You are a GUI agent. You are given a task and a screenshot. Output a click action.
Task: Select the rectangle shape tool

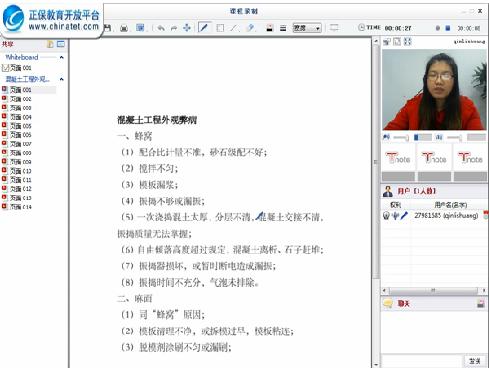point(220,28)
